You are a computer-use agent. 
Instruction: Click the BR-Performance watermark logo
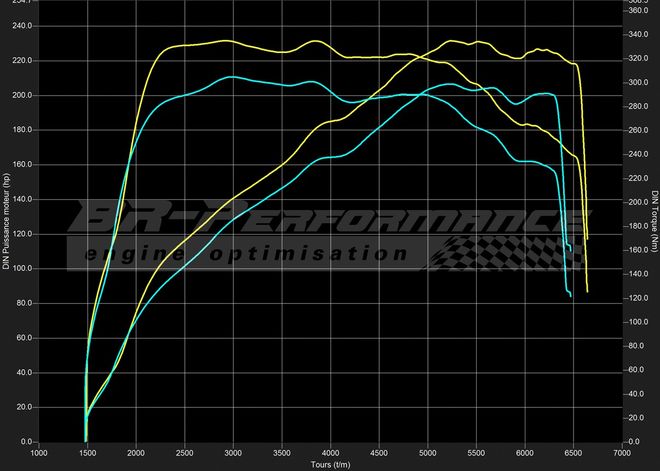click(330, 220)
